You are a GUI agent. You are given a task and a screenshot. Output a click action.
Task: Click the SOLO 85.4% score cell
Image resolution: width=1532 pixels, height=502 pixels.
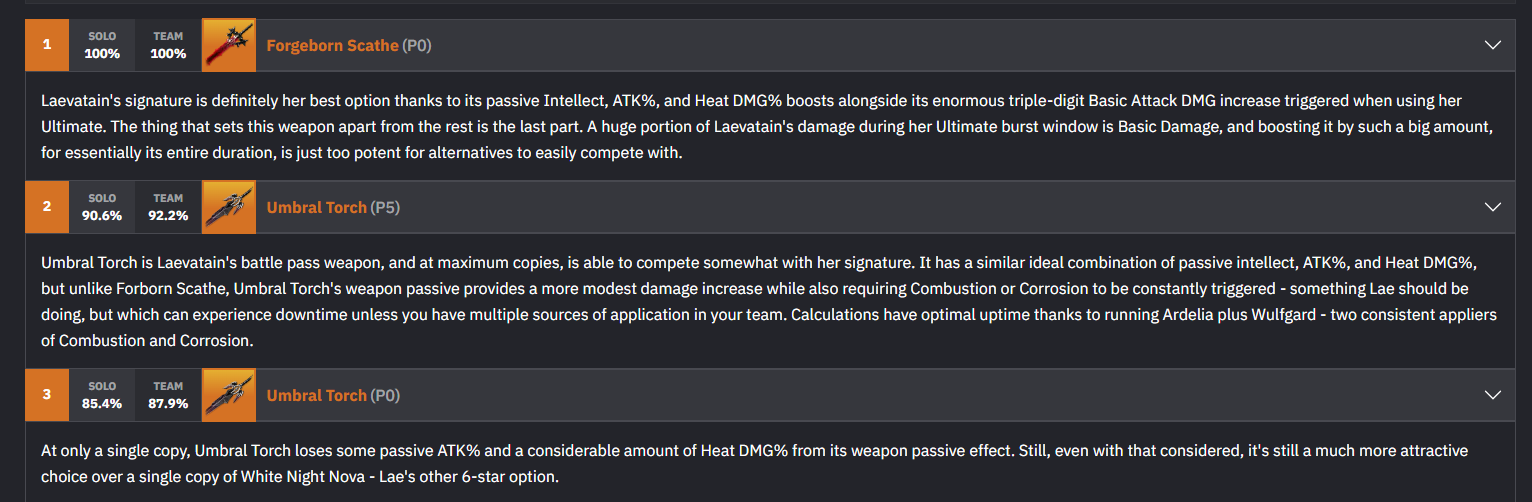coord(102,396)
